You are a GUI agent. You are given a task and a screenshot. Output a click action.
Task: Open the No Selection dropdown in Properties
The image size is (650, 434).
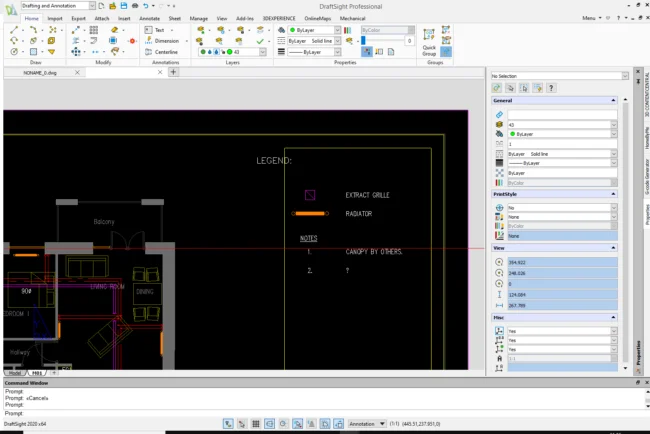[x=558, y=75]
